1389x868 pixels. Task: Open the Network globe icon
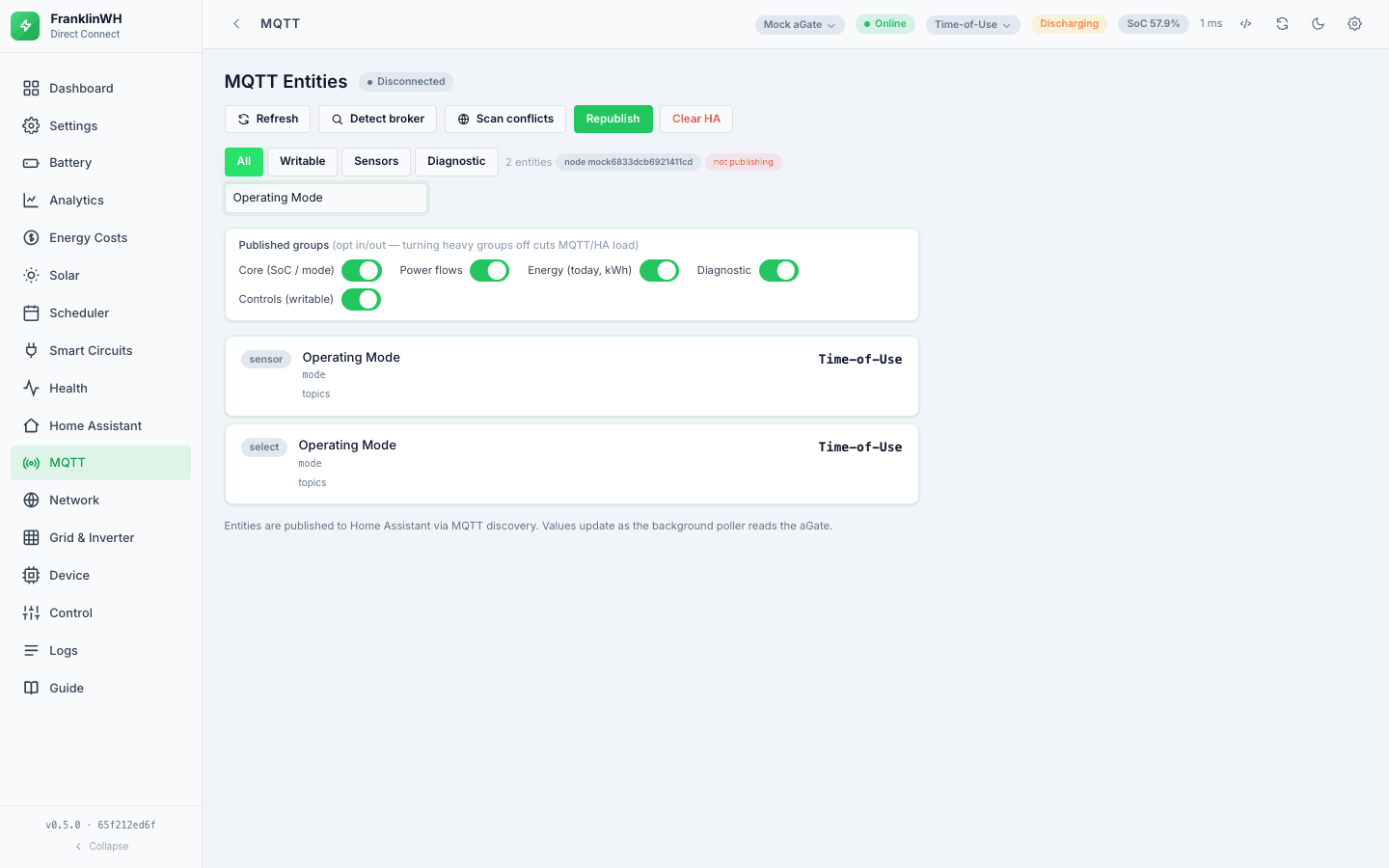point(31,501)
